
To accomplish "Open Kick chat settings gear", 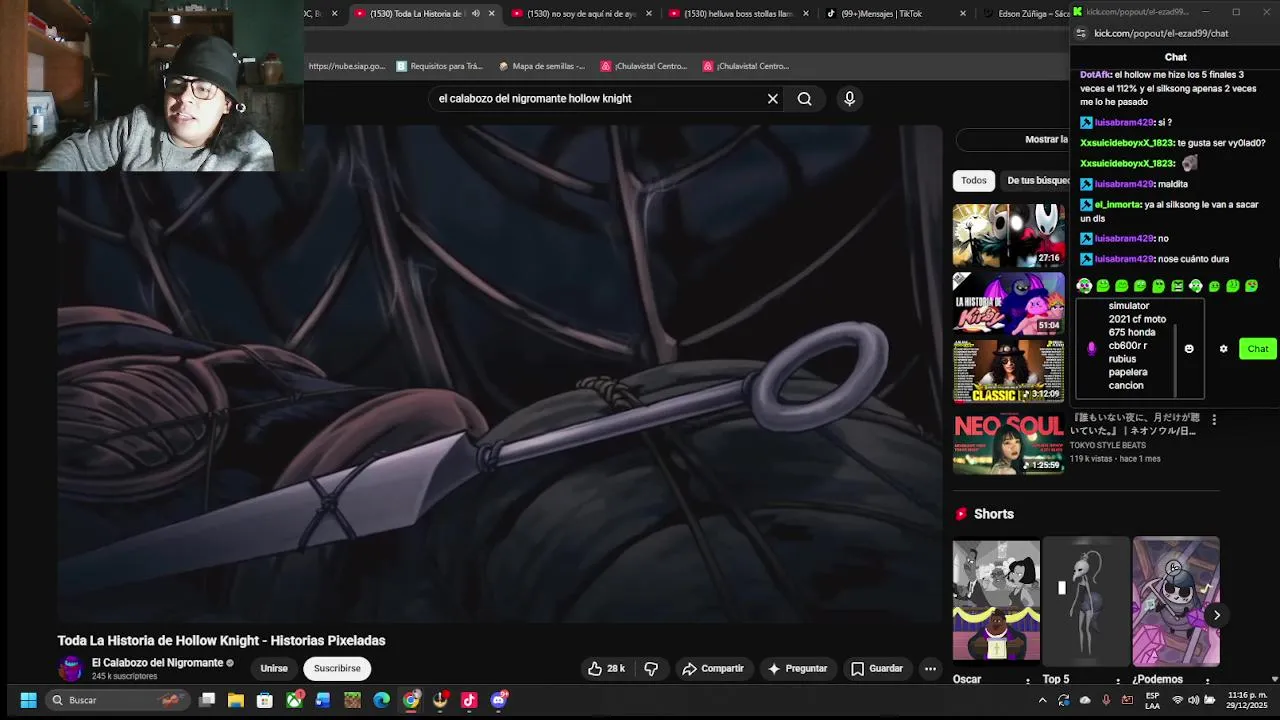I will [1223, 349].
